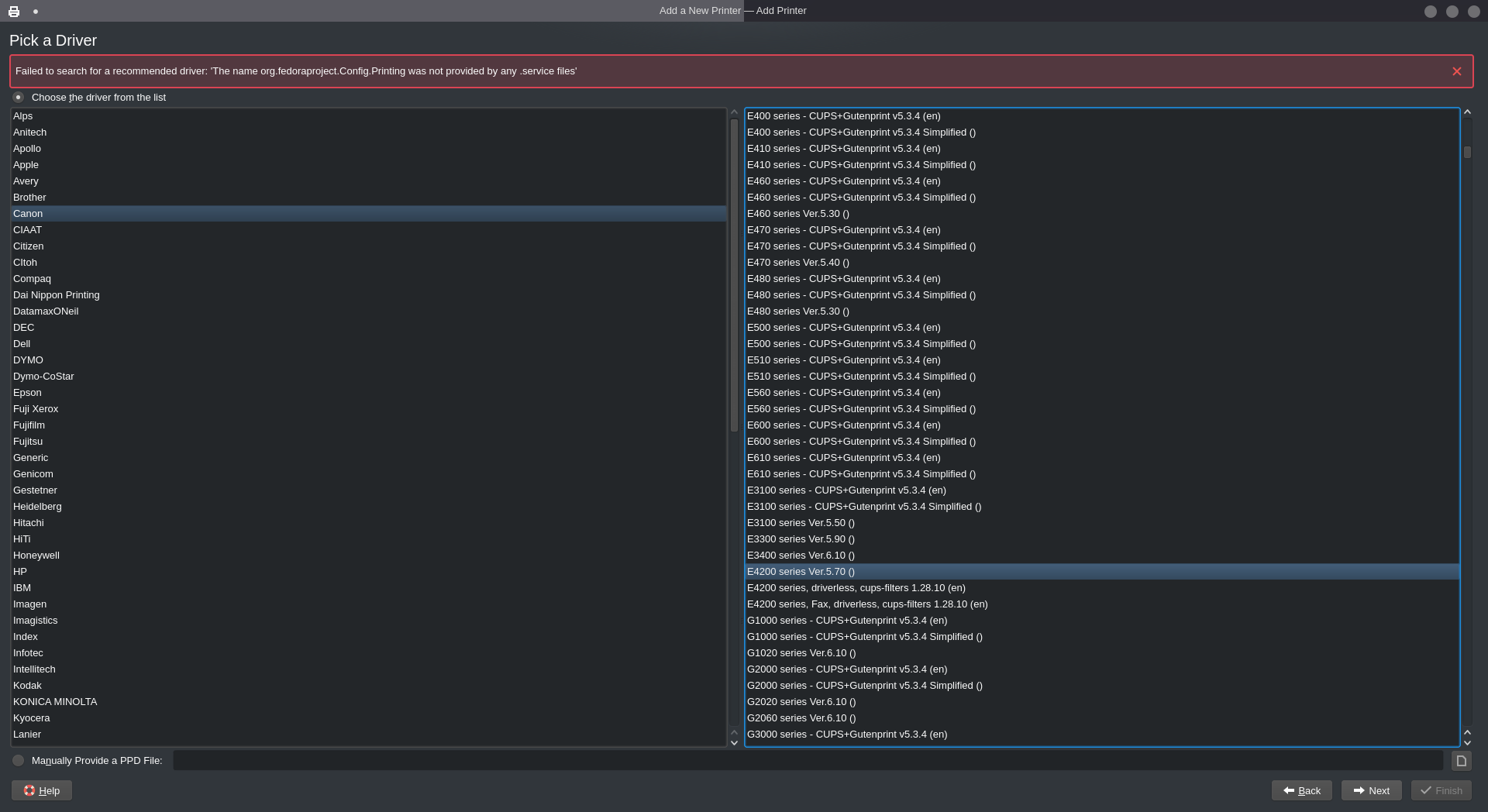The height and width of the screenshot is (812, 1488).
Task: Go Back to previous wizard page
Action: (x=1302, y=790)
